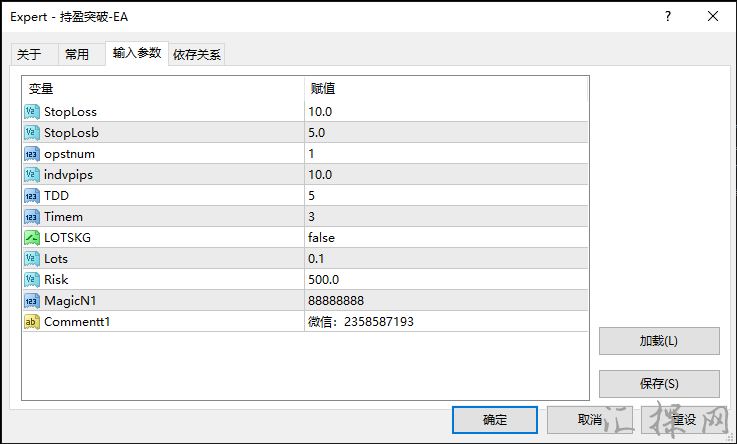Click the Risk double-type icon
Screen dimensions: 737x444
[31, 279]
